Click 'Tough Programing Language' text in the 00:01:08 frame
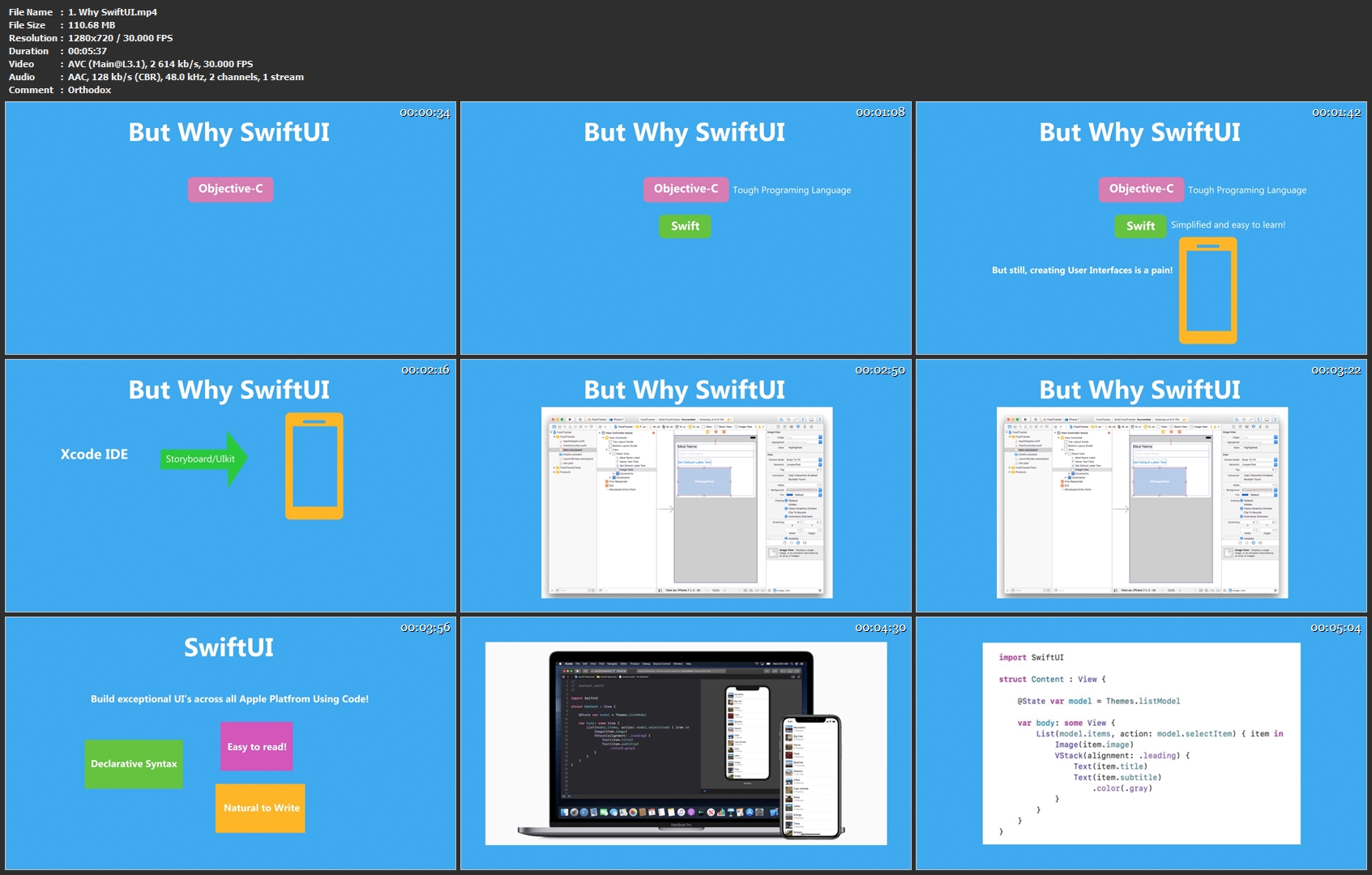This screenshot has height=875, width=1372. pos(792,190)
